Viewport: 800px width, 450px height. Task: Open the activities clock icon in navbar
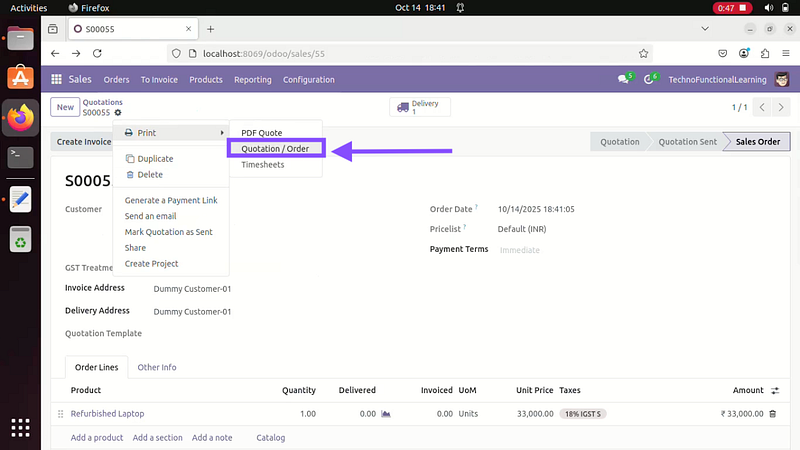point(649,80)
